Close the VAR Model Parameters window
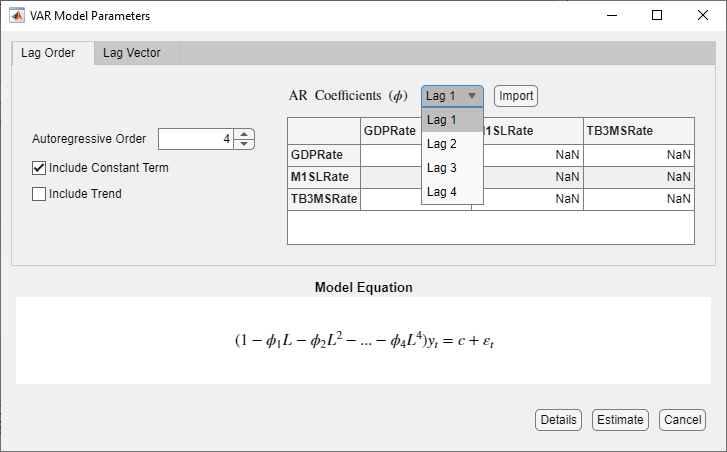The width and height of the screenshot is (727, 452). point(702,15)
